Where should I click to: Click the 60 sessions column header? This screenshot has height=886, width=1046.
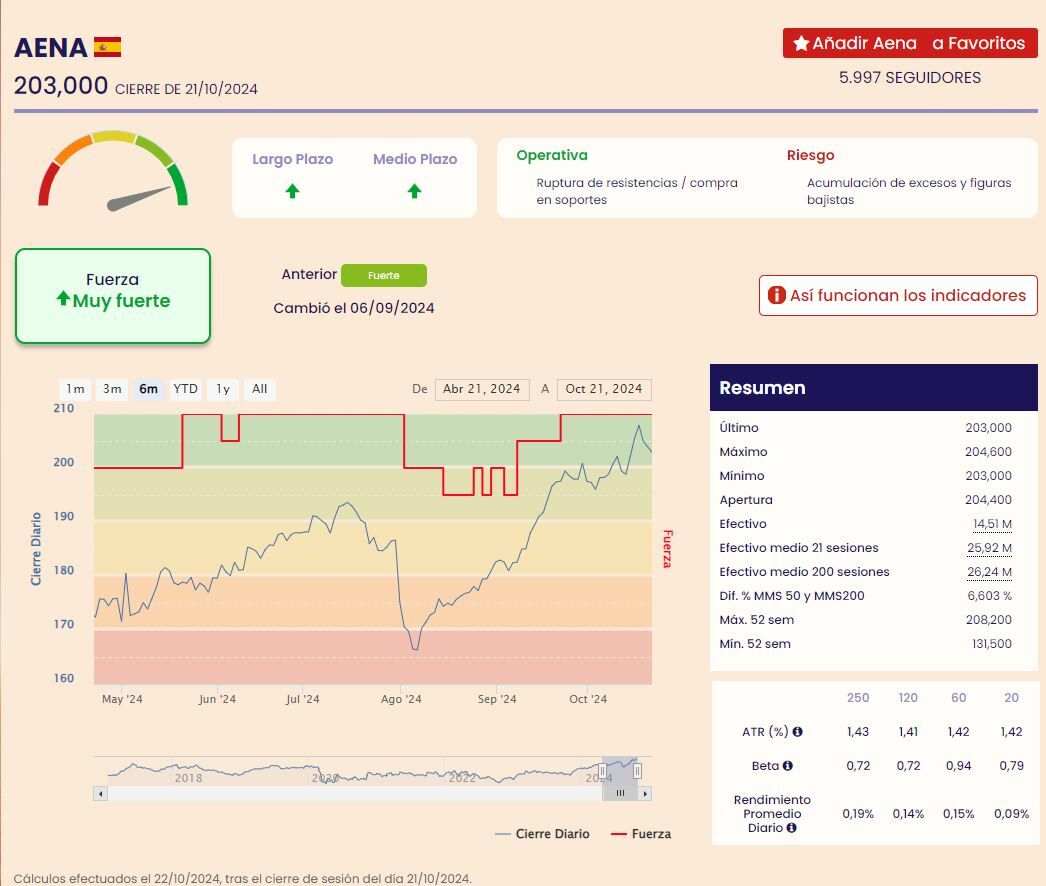(959, 698)
